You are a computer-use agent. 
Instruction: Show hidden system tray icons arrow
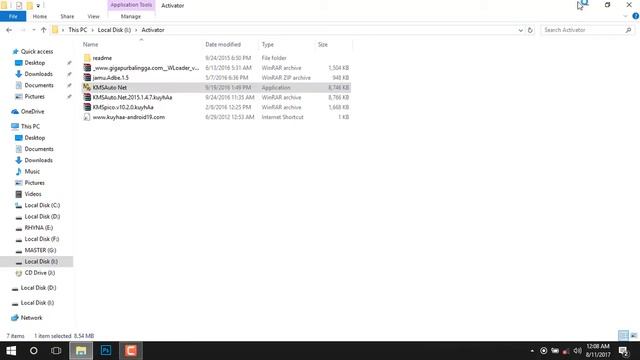coord(532,351)
